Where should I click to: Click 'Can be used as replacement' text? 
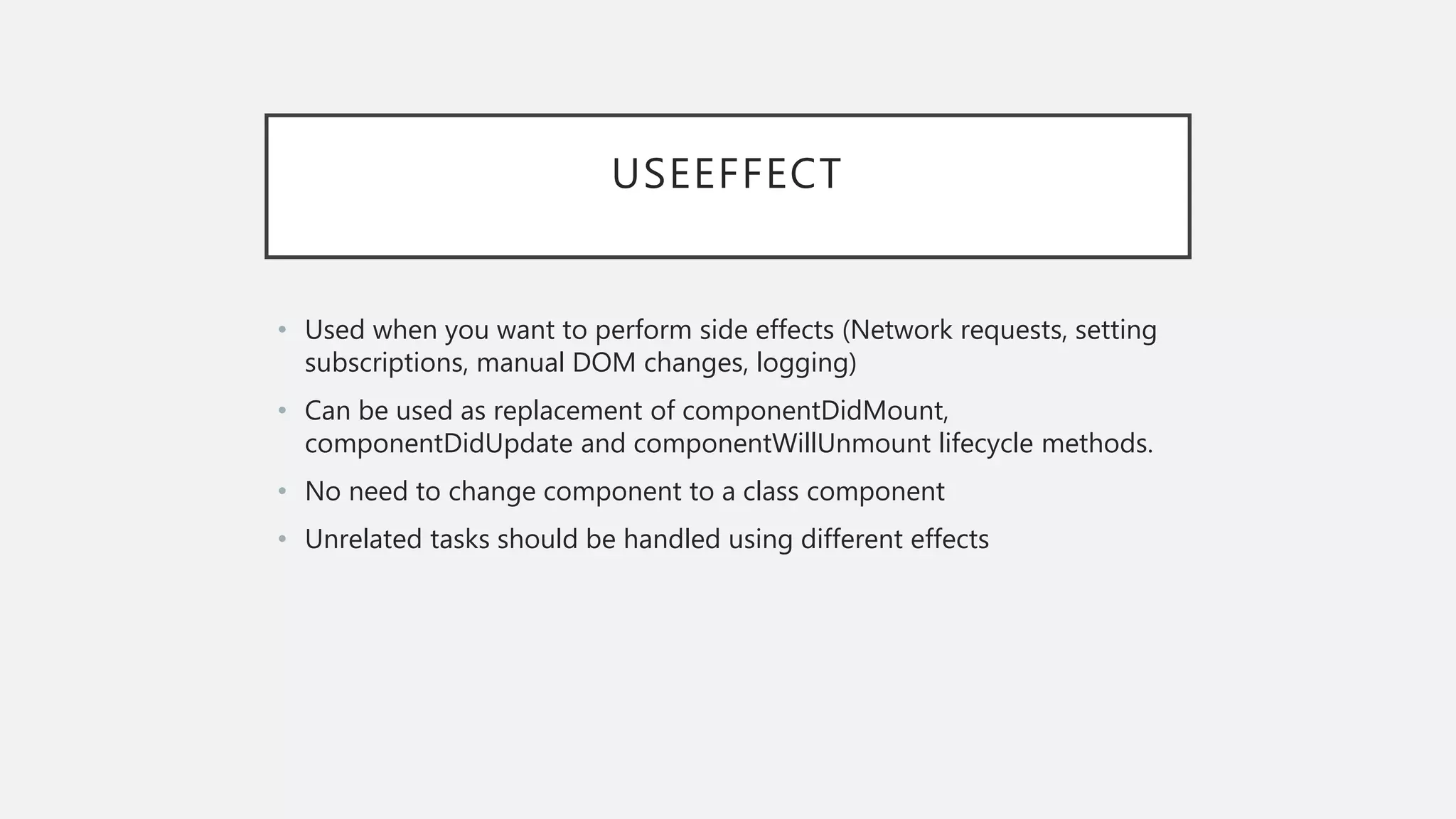[476, 411]
